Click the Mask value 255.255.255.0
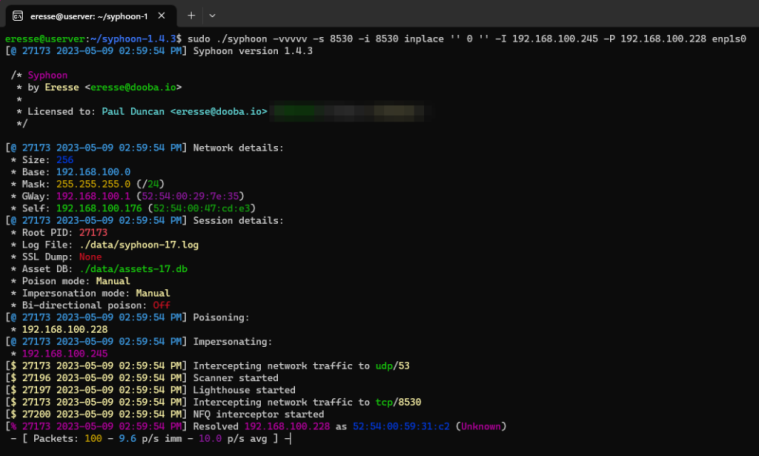Screen dimensions: 759x456 click(x=93, y=184)
